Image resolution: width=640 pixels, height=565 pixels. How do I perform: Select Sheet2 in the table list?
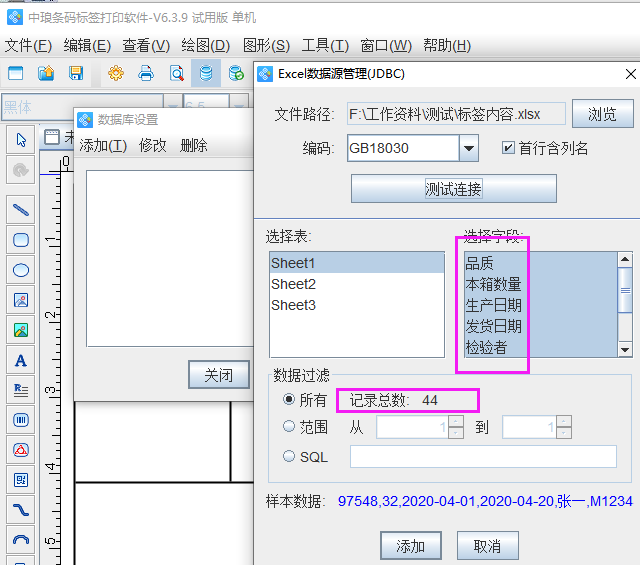coord(293,284)
